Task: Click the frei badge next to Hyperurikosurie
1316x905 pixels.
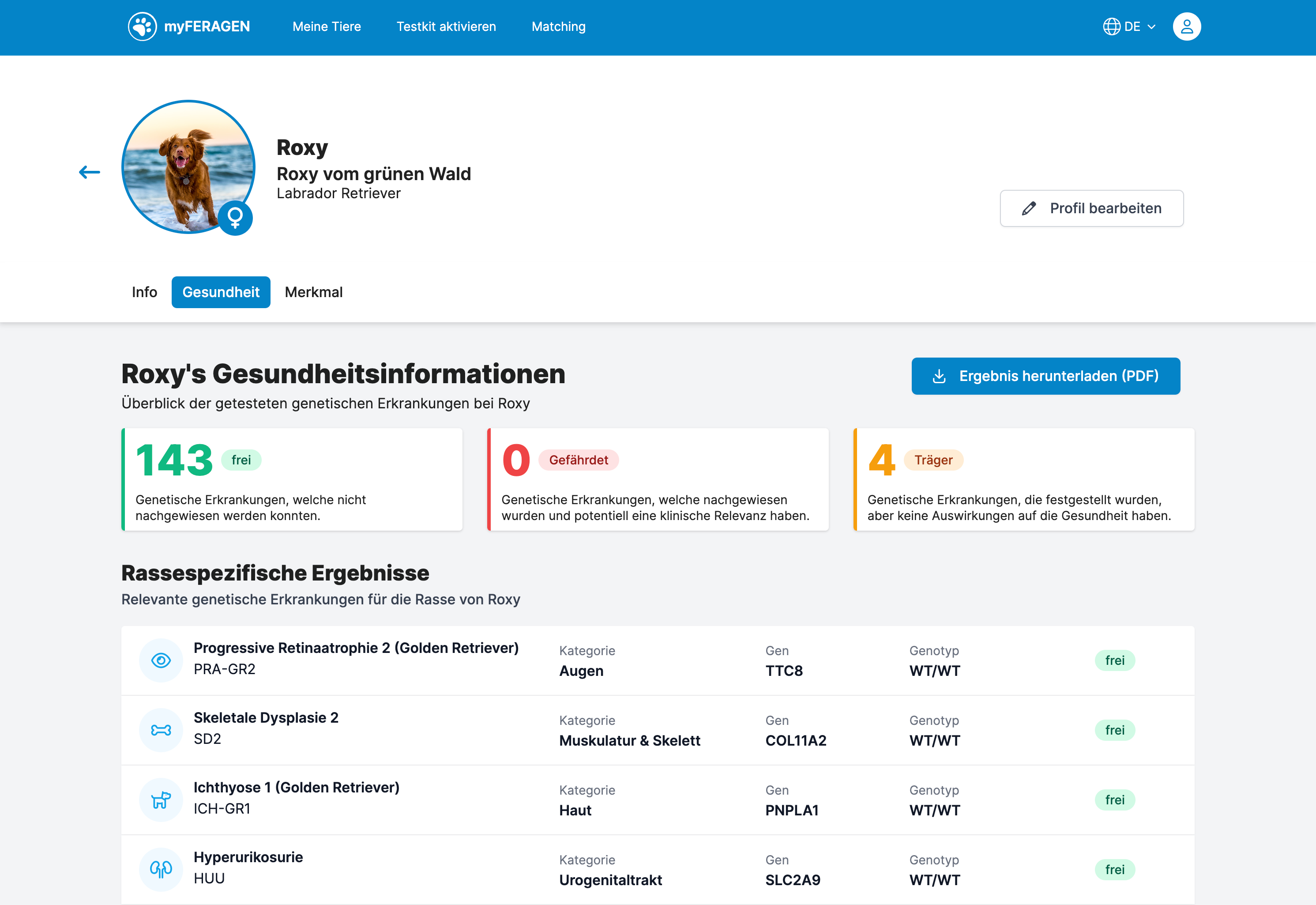Action: [x=1115, y=869]
